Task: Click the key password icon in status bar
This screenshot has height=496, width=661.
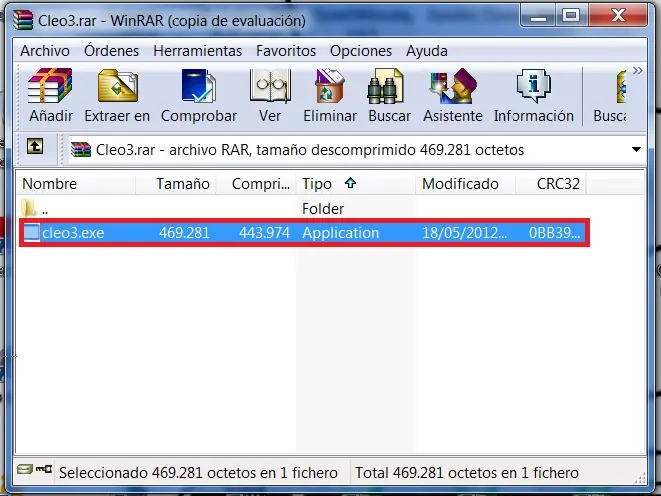Action: 44,469
